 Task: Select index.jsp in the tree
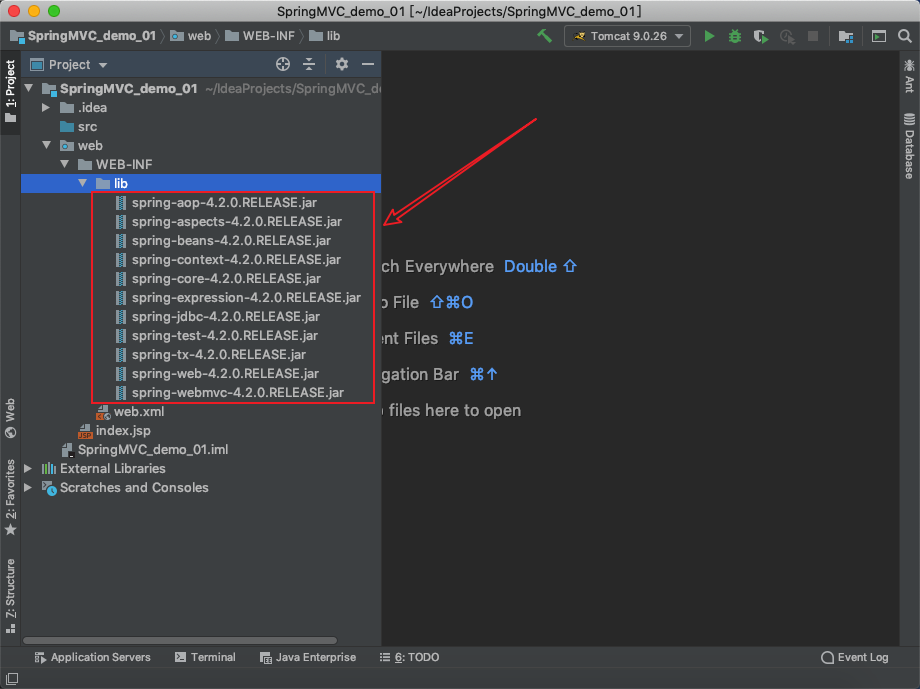pos(114,430)
